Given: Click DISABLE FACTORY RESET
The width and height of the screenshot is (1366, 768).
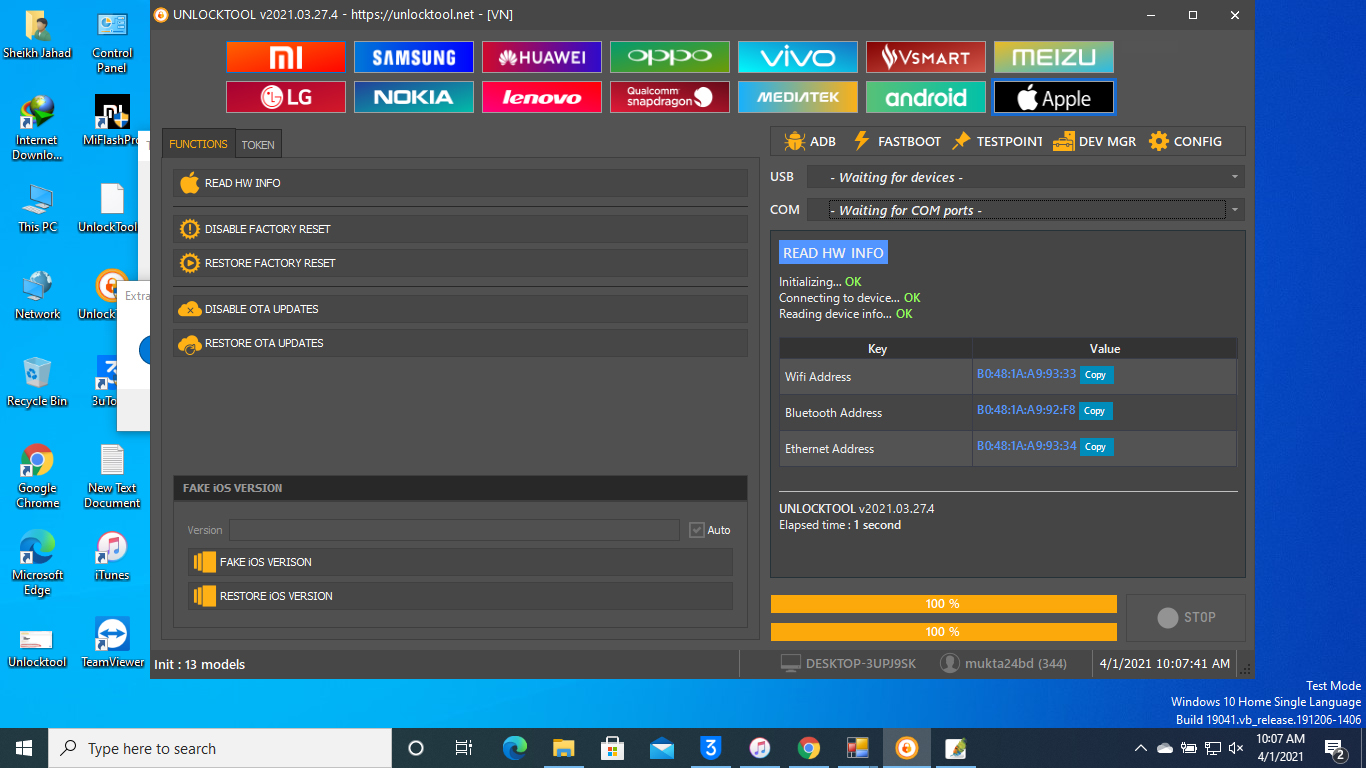Looking at the screenshot, I should pyautogui.click(x=460, y=229).
